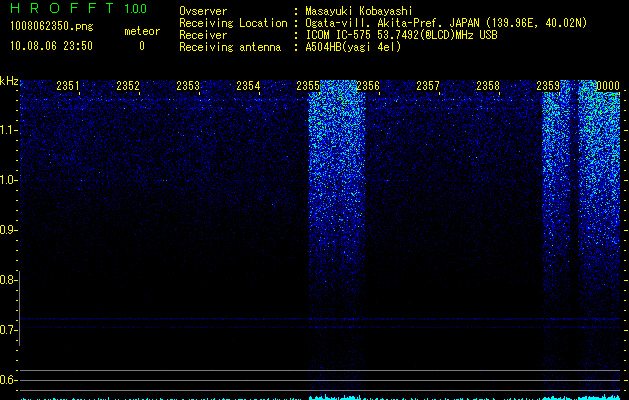Click the 2358 time marker
The height and width of the screenshot is (400, 629).
[x=488, y=85]
